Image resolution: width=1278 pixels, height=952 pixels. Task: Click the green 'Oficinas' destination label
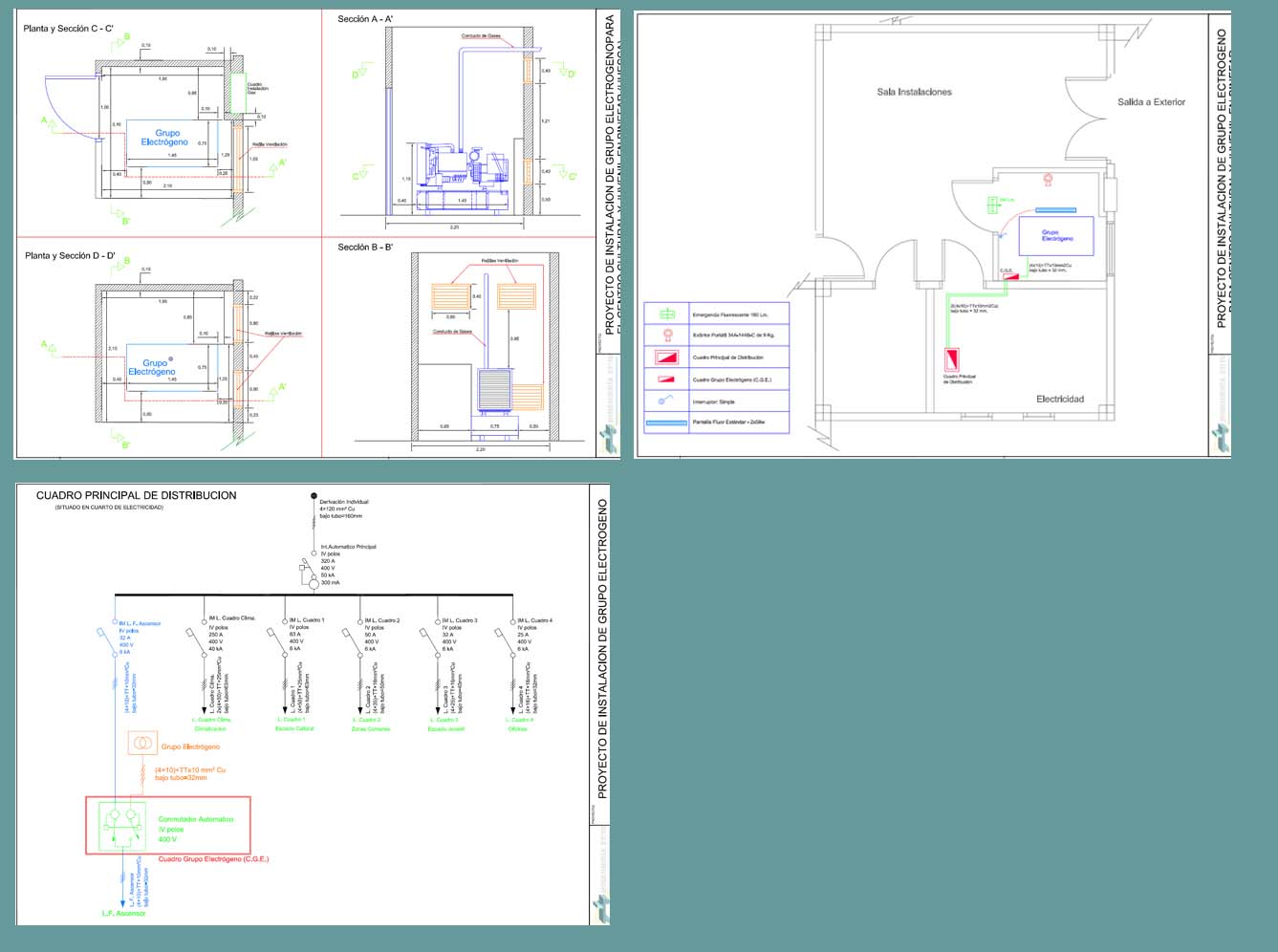[517, 728]
